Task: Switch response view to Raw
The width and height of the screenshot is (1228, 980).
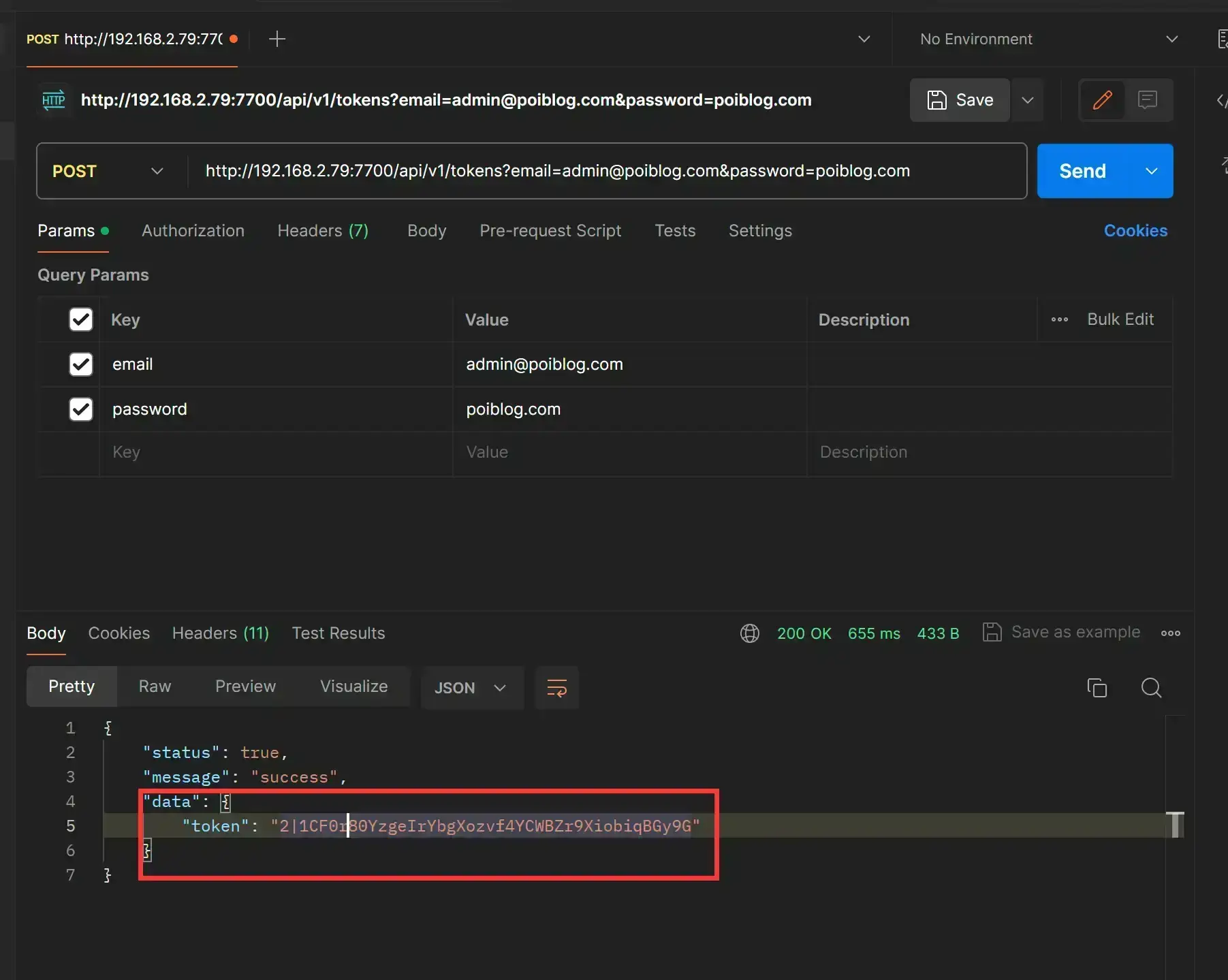Action: tap(155, 686)
